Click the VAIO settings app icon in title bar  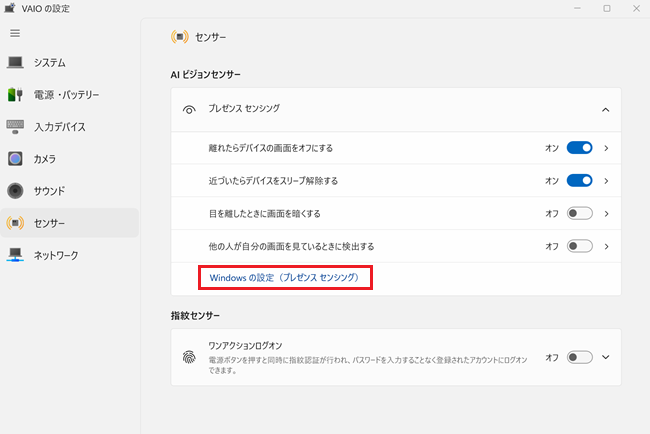pos(10,8)
